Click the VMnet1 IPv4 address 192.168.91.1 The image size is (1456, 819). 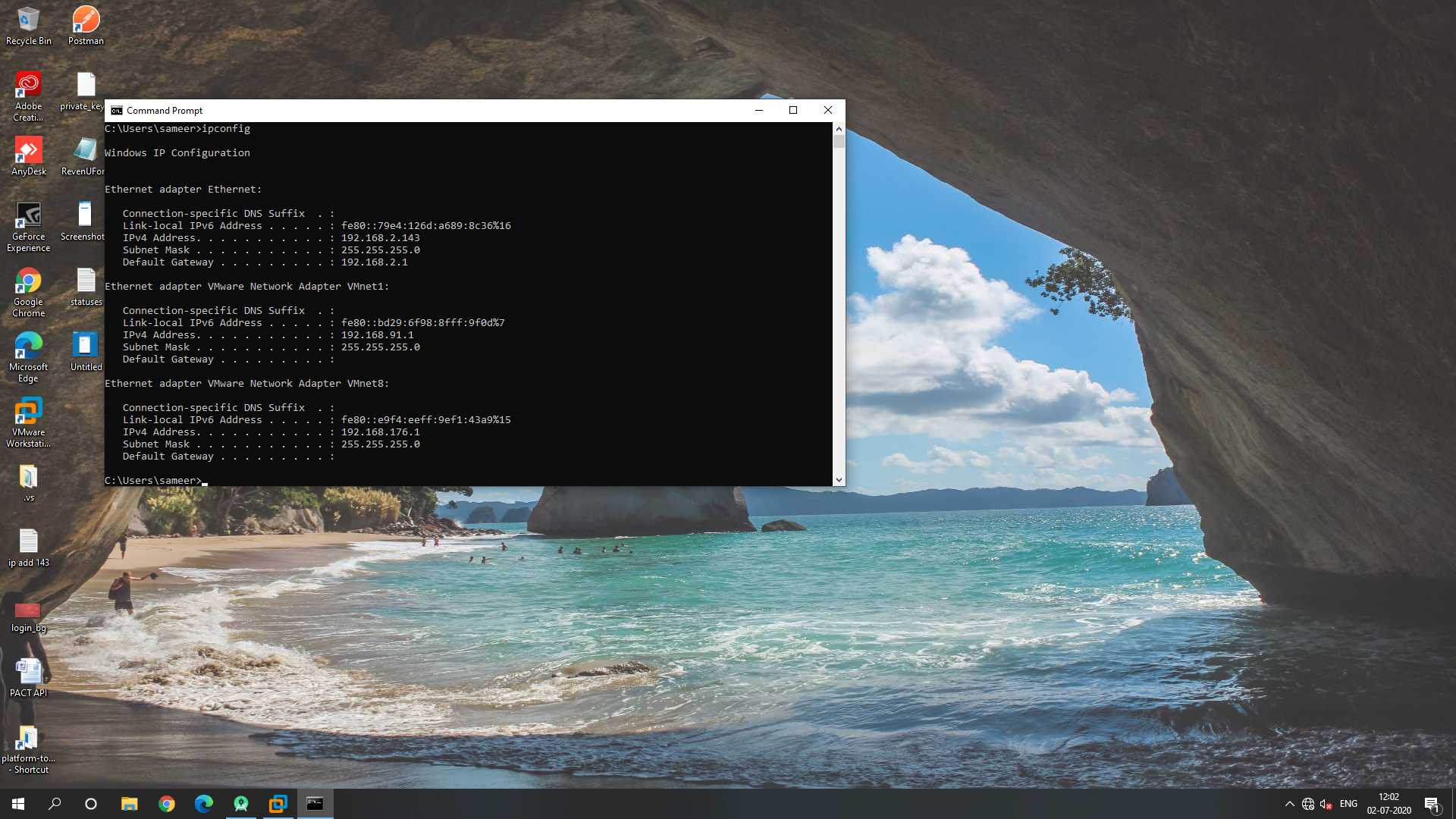pyautogui.click(x=377, y=335)
